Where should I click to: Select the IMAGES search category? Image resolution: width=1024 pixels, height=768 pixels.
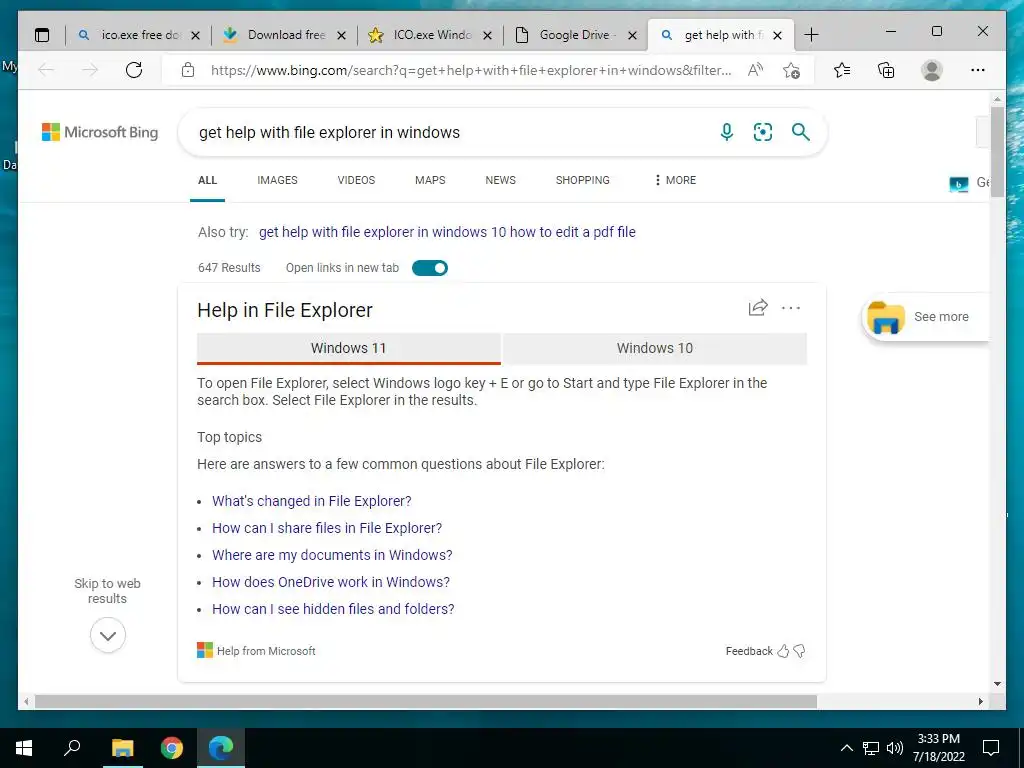(277, 180)
